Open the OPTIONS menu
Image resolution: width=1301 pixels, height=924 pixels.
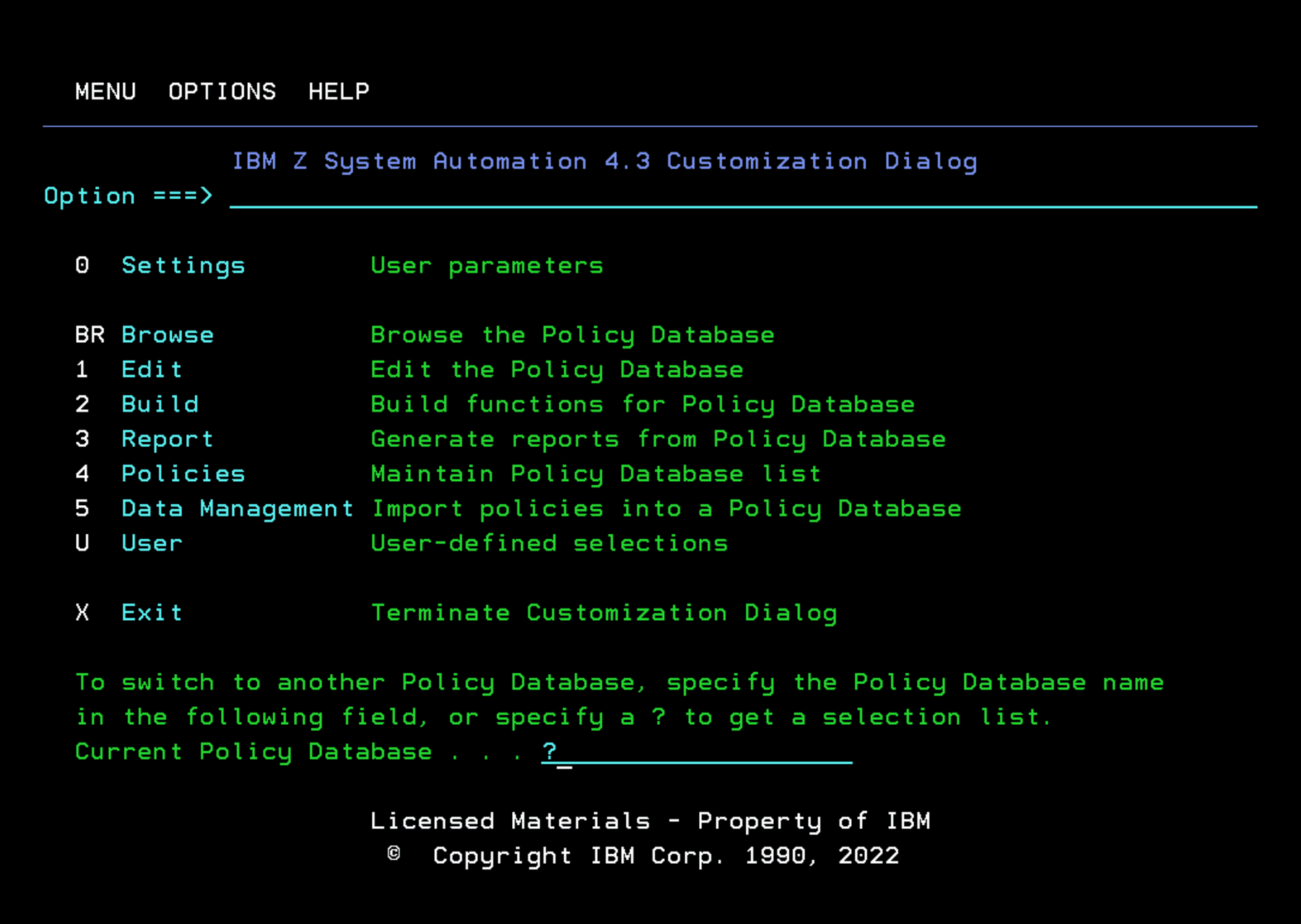(222, 91)
